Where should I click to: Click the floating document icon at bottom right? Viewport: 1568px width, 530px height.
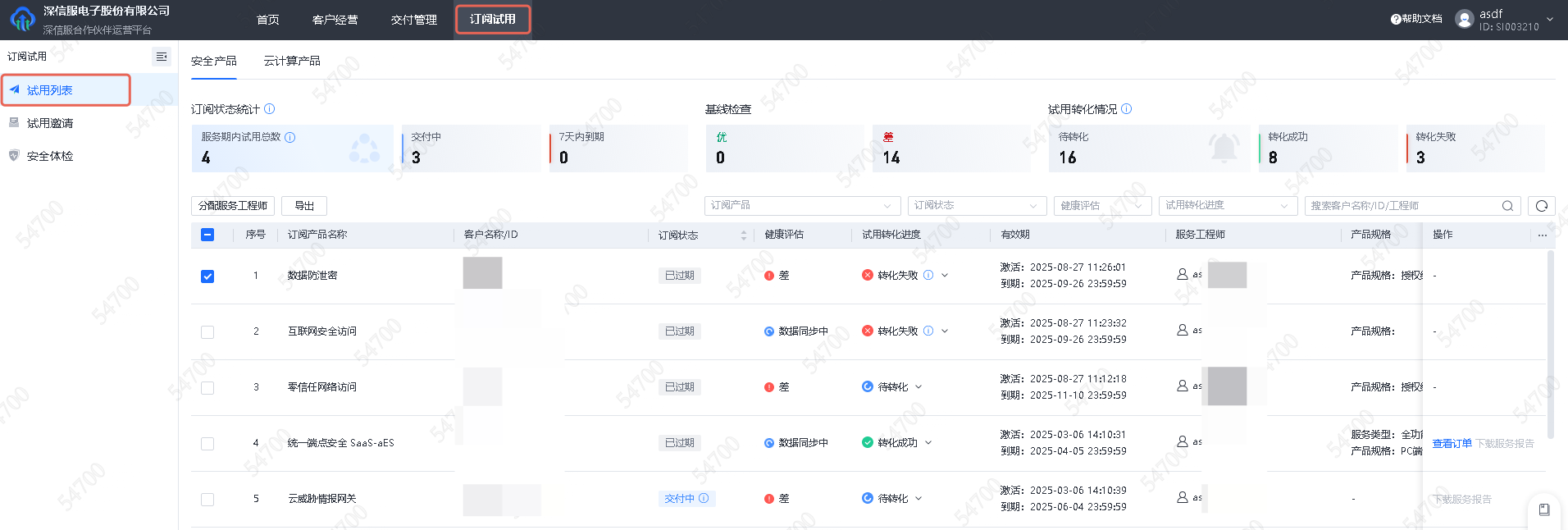tap(1544, 509)
